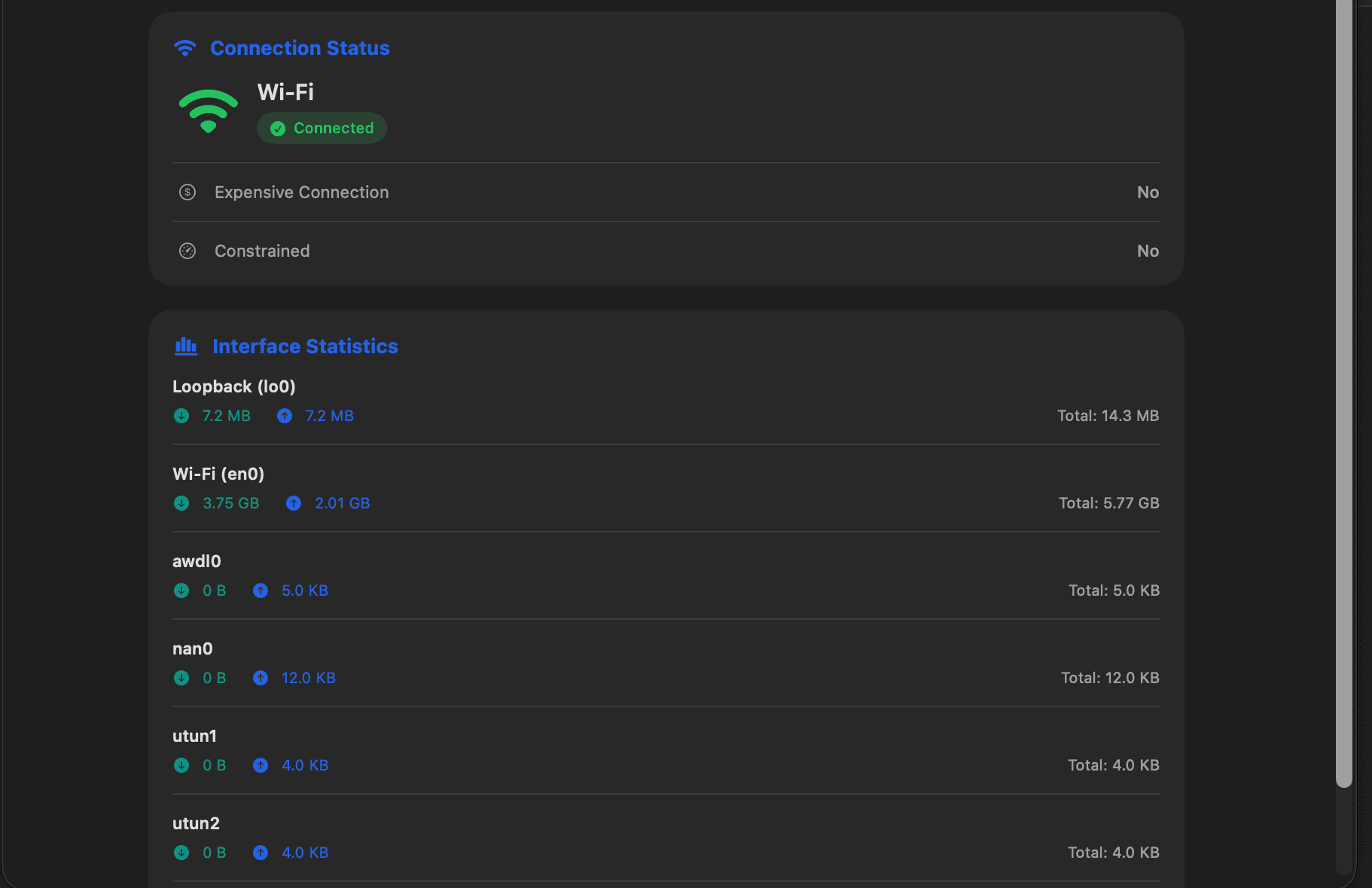Click the awdl0 upload arrow icon

click(x=261, y=590)
